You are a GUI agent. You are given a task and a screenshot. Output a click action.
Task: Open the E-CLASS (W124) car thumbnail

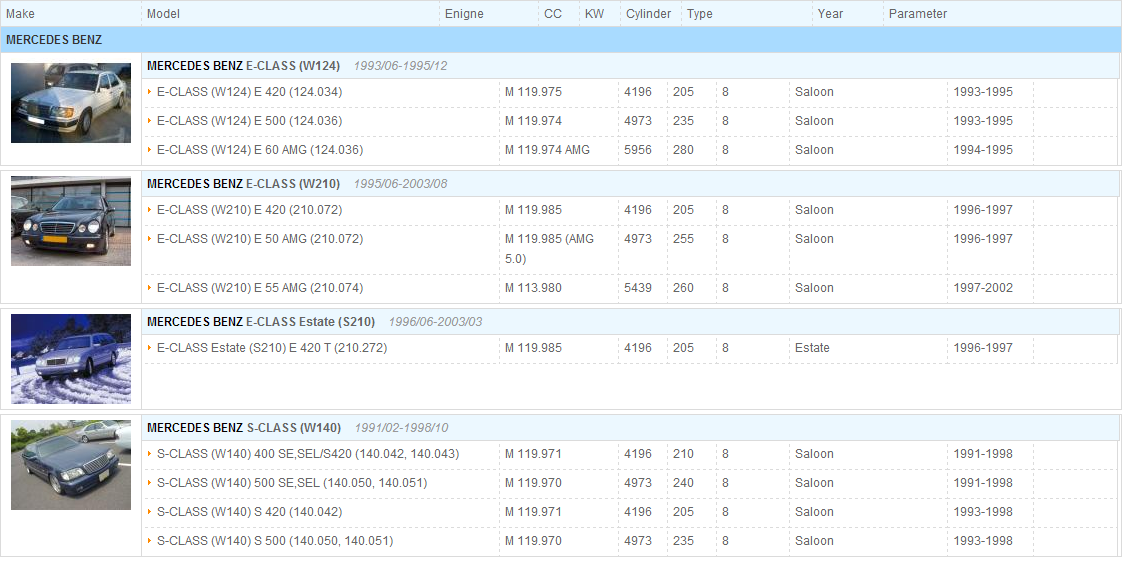click(x=71, y=103)
